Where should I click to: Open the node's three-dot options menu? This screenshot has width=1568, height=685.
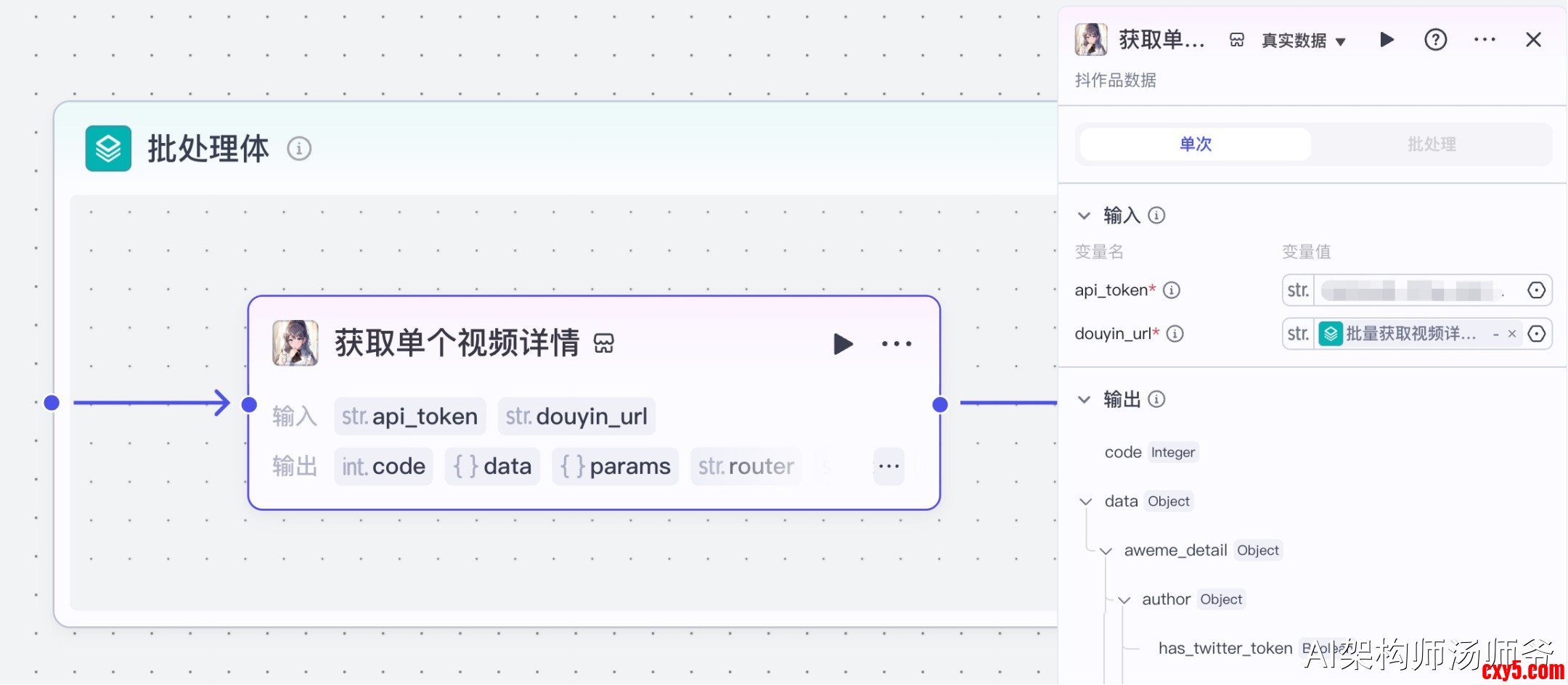(x=897, y=344)
